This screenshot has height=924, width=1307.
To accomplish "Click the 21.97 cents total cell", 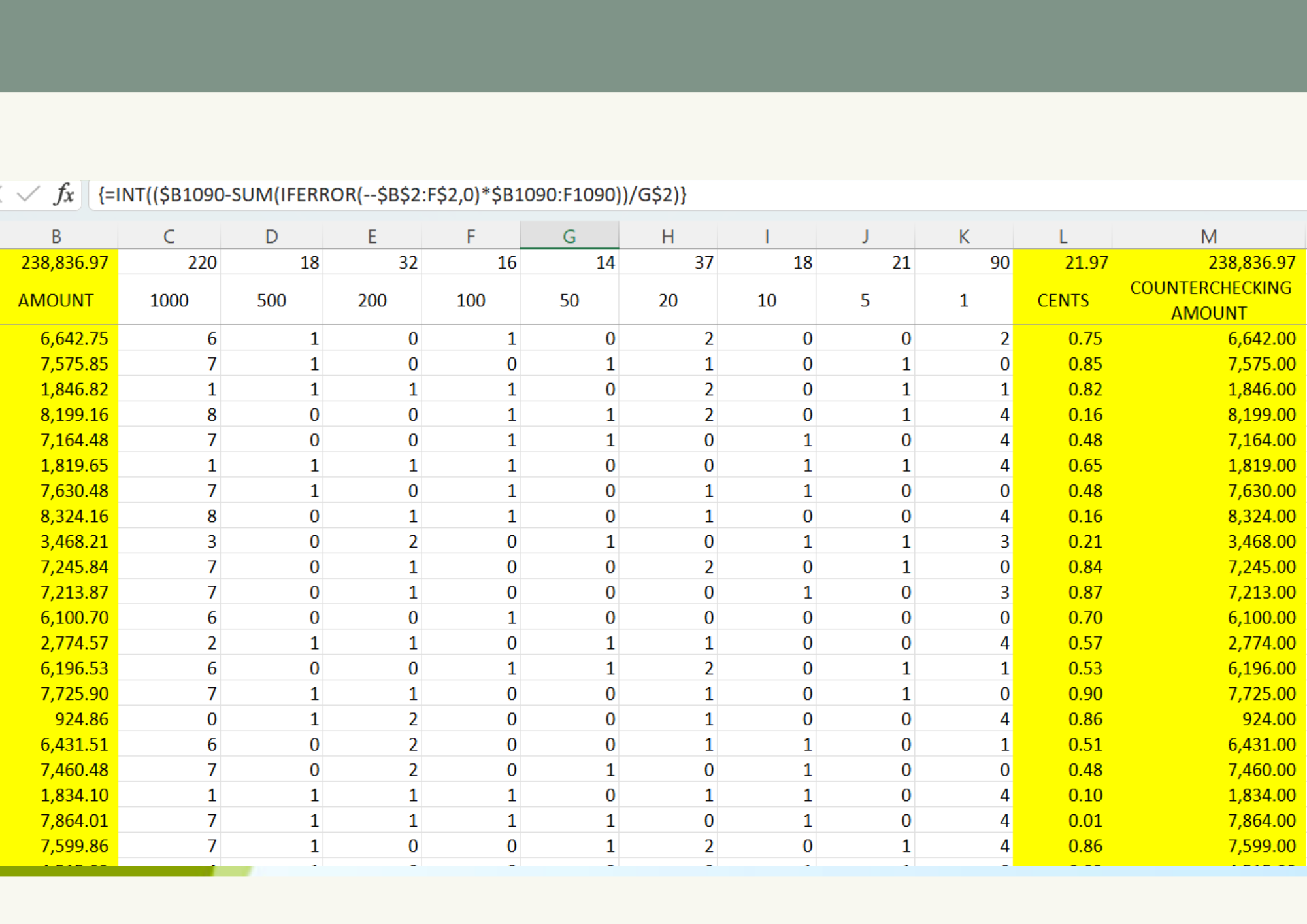I will (1086, 263).
